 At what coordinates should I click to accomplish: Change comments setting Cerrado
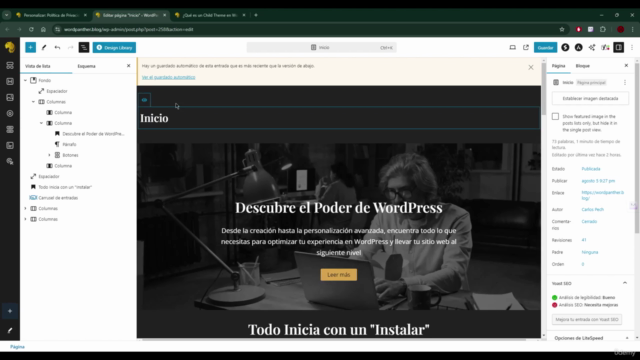coord(589,221)
